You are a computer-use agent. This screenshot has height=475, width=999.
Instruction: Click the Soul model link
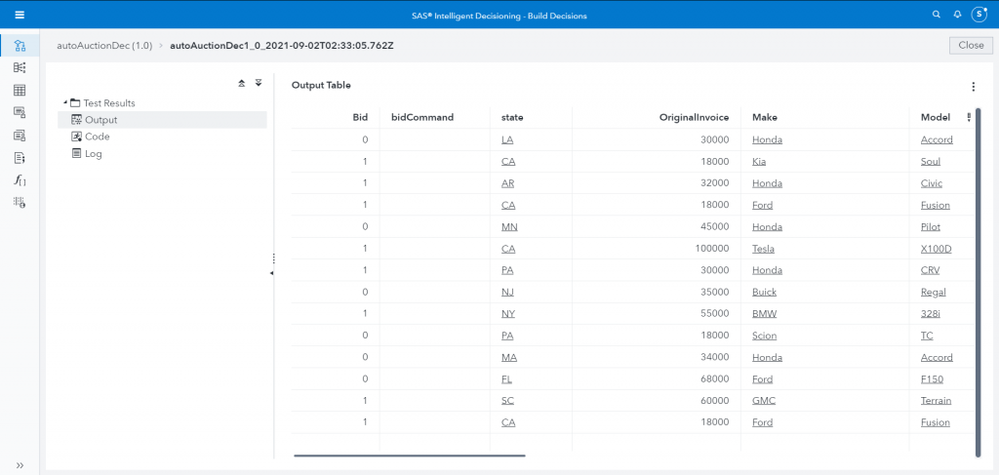point(930,162)
